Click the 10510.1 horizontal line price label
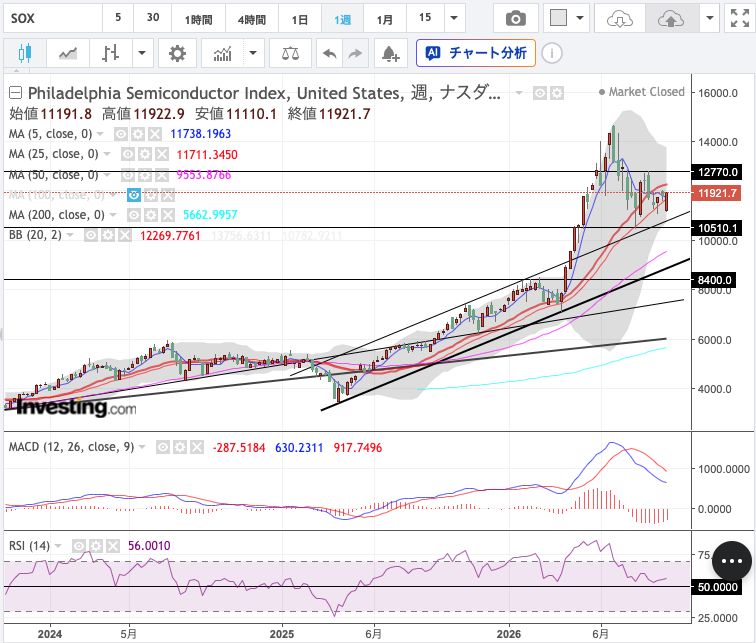The width and height of the screenshot is (756, 643). [717, 228]
